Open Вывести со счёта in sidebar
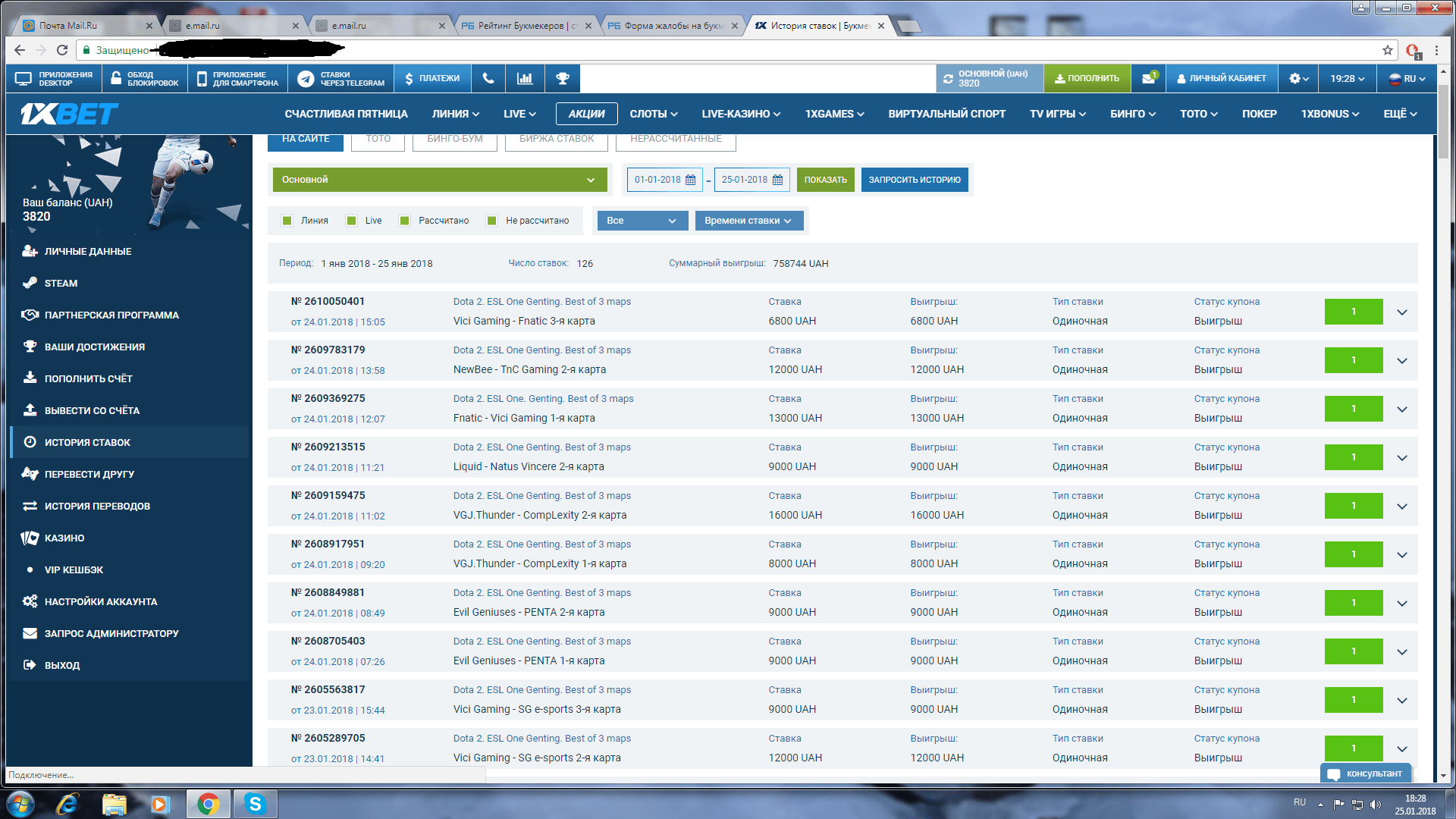The height and width of the screenshot is (819, 1456). [92, 410]
